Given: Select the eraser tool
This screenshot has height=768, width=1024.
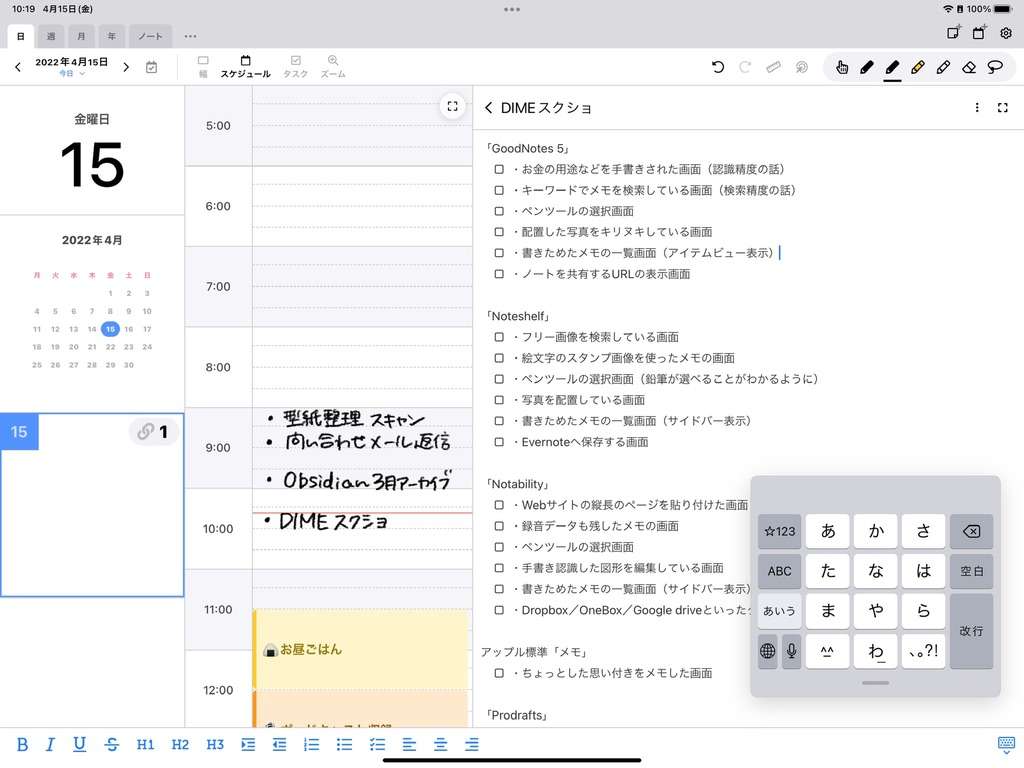Looking at the screenshot, I should coord(969,67).
